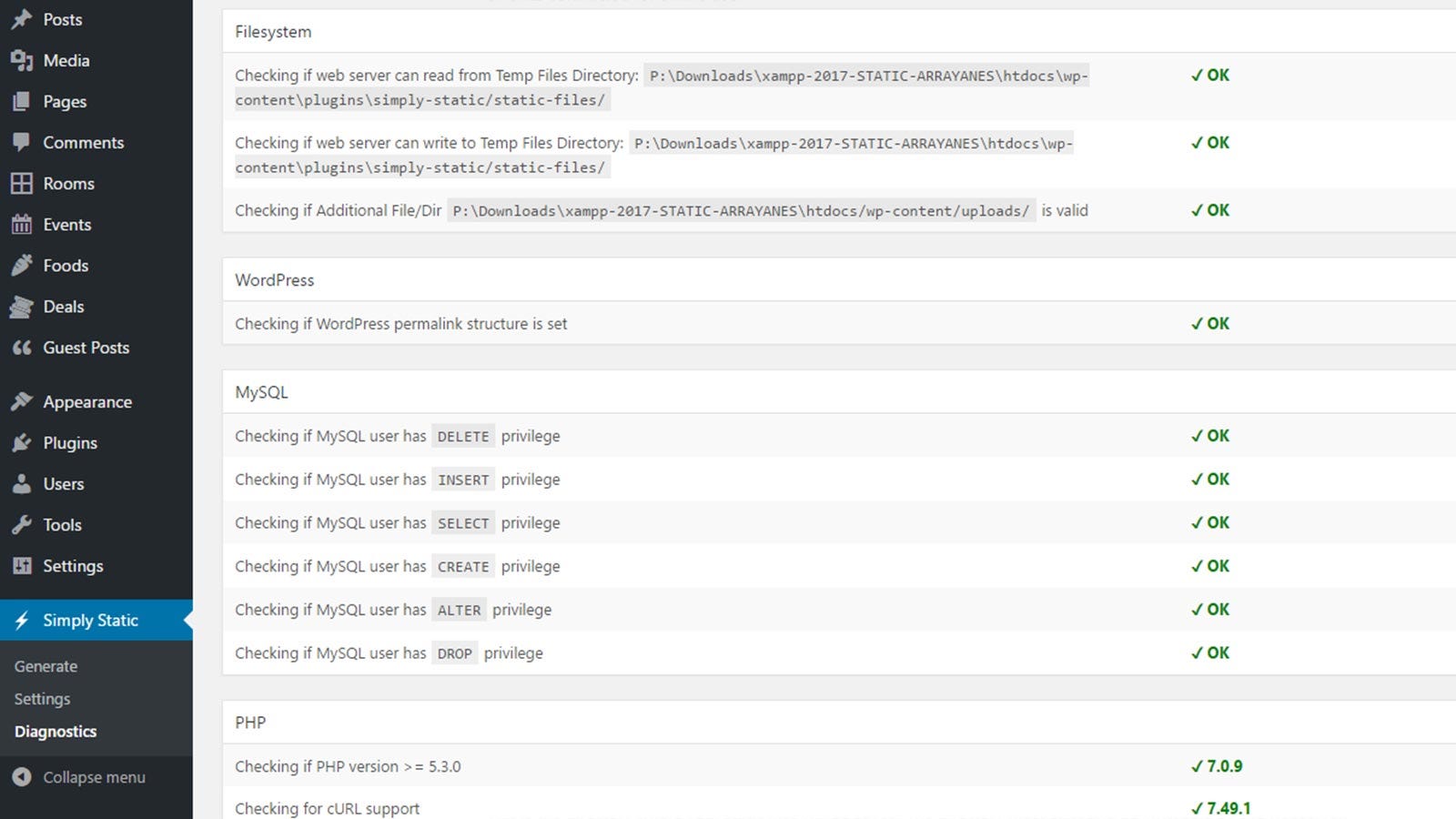The height and width of the screenshot is (819, 1456).
Task: Open Guest Posts via quotation icon
Action: tap(22, 348)
